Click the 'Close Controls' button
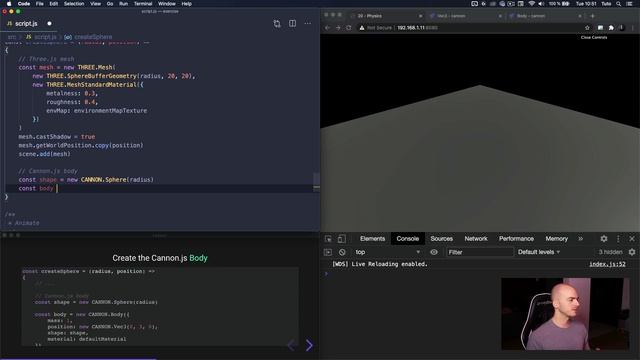 594,37
